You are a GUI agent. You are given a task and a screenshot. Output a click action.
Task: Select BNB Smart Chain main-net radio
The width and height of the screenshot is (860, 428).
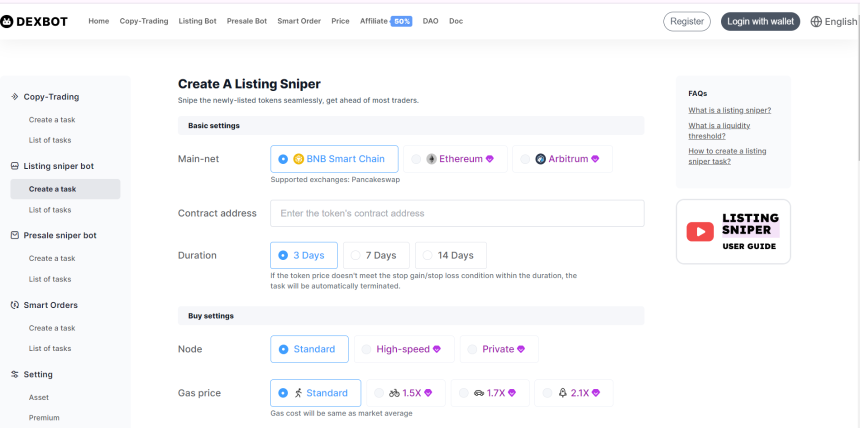point(283,159)
